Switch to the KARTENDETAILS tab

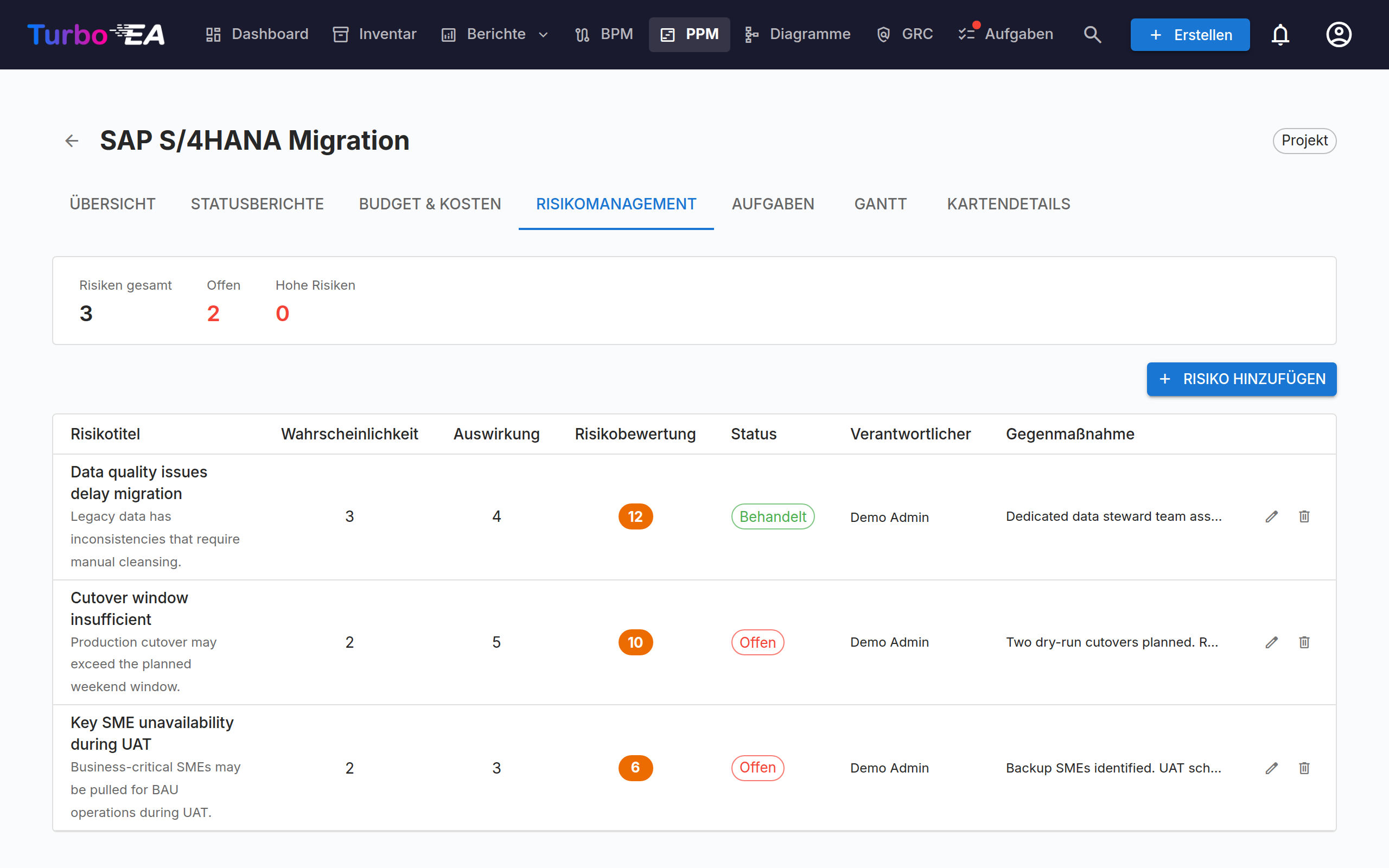point(1009,204)
